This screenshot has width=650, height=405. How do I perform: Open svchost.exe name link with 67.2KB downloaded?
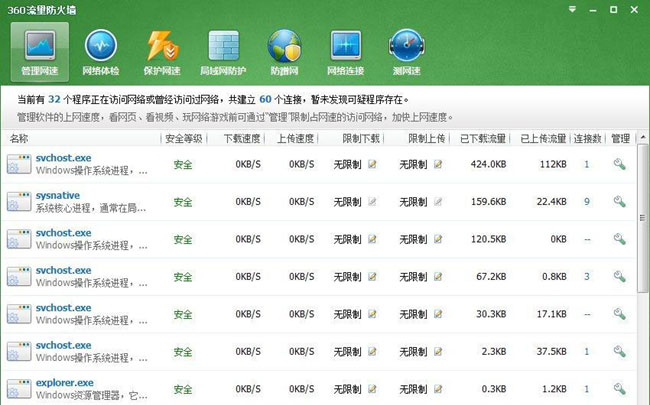click(x=63, y=270)
